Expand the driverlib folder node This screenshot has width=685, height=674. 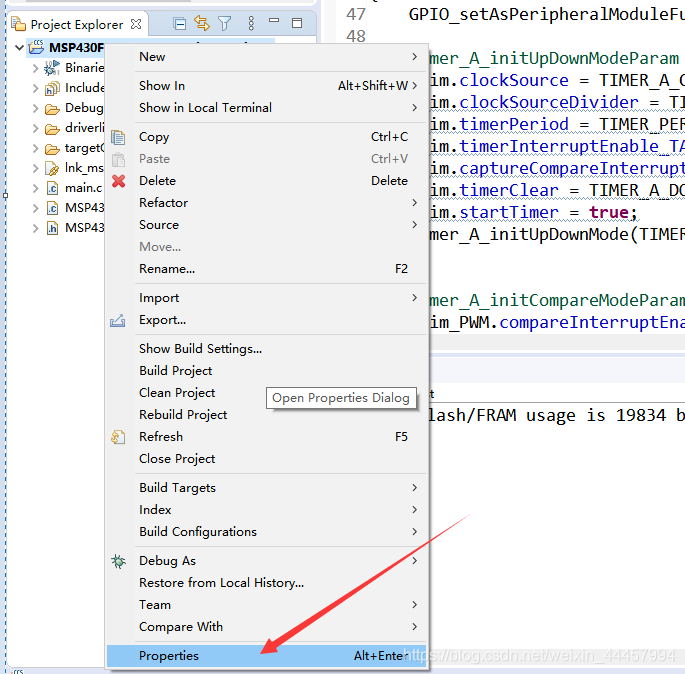click(36, 128)
